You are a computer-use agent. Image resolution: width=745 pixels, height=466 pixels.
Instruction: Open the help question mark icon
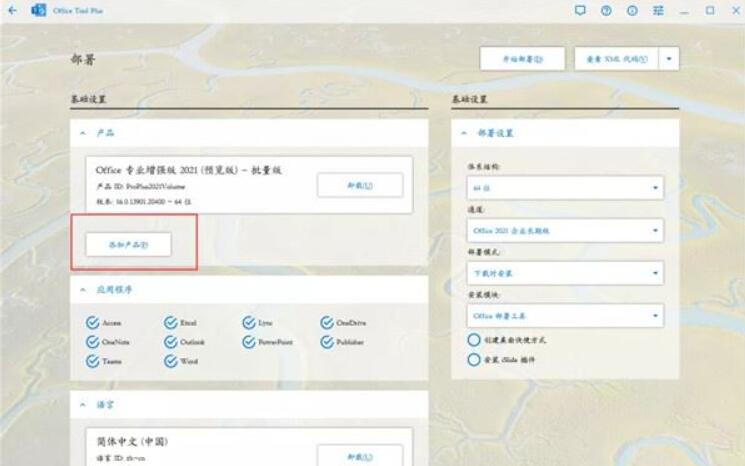tap(606, 10)
